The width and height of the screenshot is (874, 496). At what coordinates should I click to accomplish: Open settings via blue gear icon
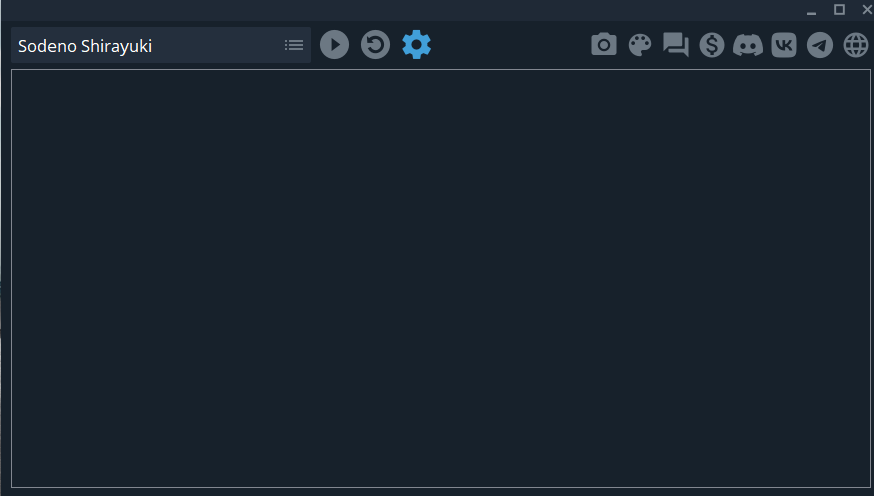coord(416,45)
